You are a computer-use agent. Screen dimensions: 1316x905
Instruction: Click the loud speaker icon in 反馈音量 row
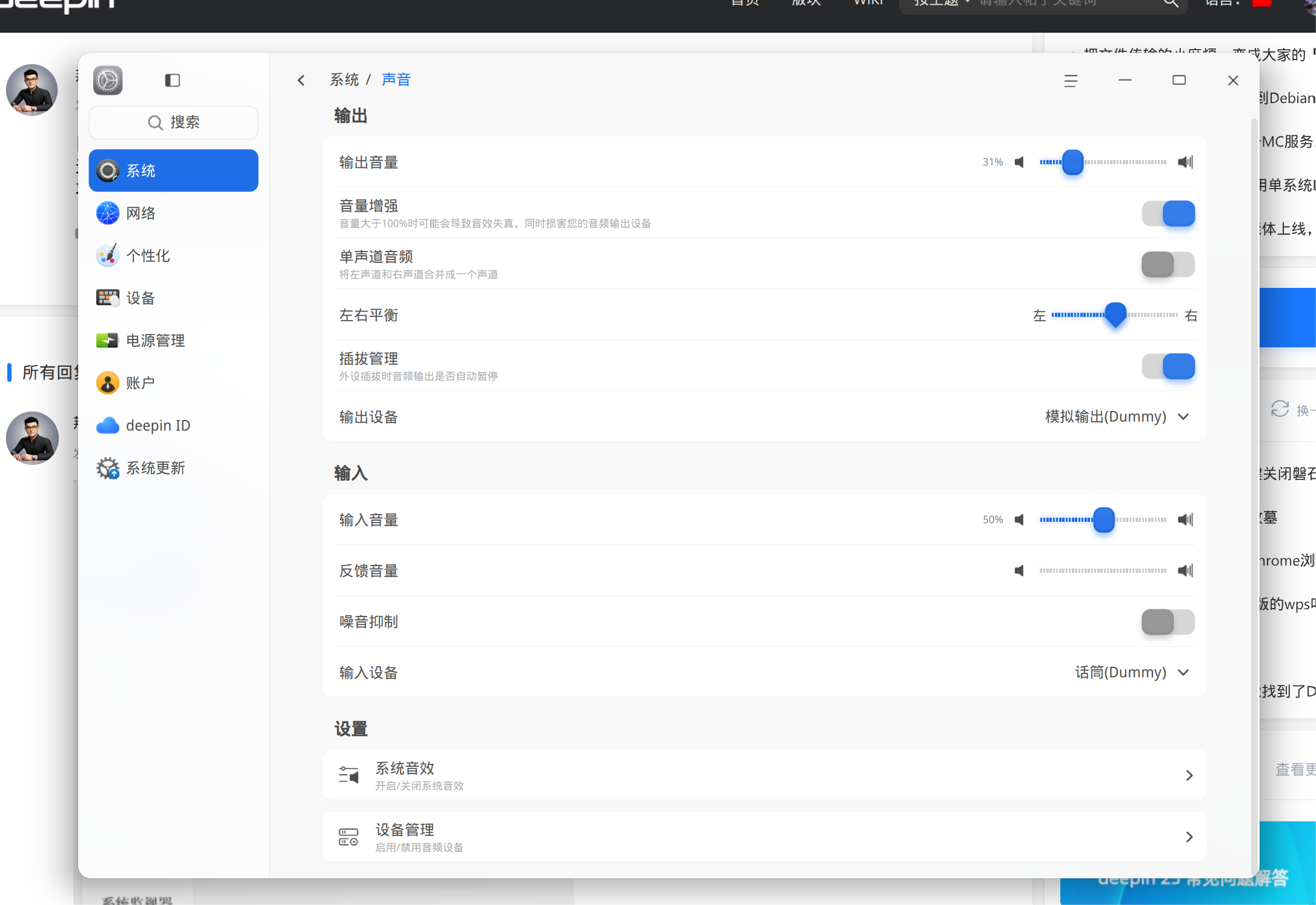(1185, 570)
